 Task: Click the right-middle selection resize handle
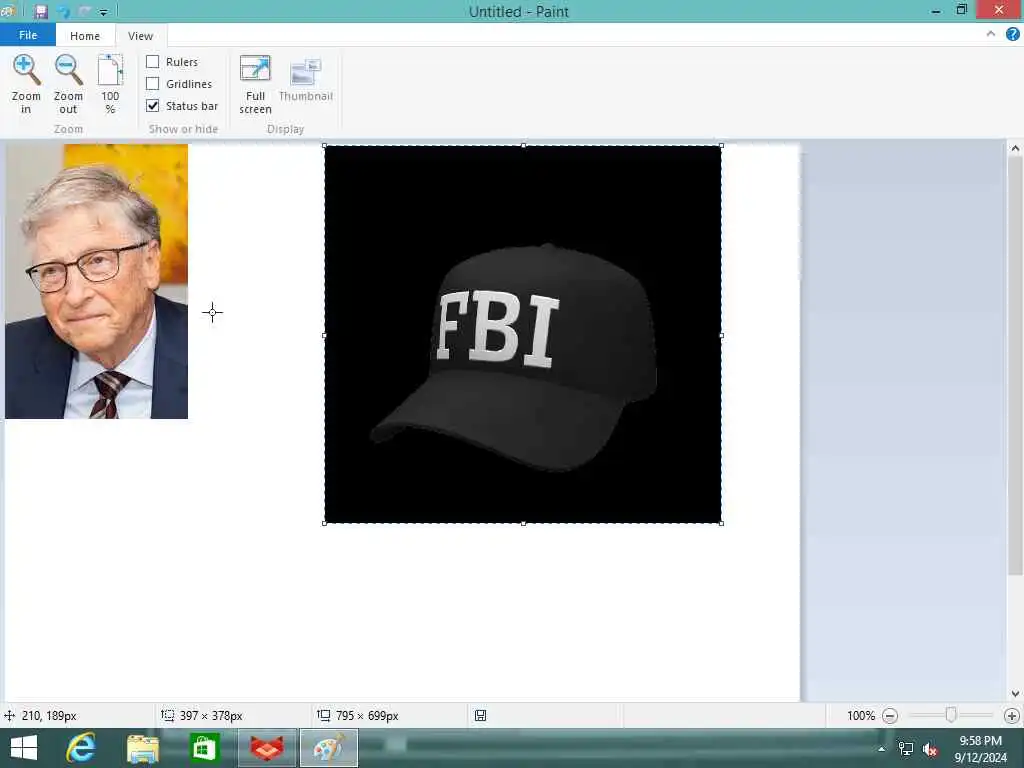click(722, 335)
